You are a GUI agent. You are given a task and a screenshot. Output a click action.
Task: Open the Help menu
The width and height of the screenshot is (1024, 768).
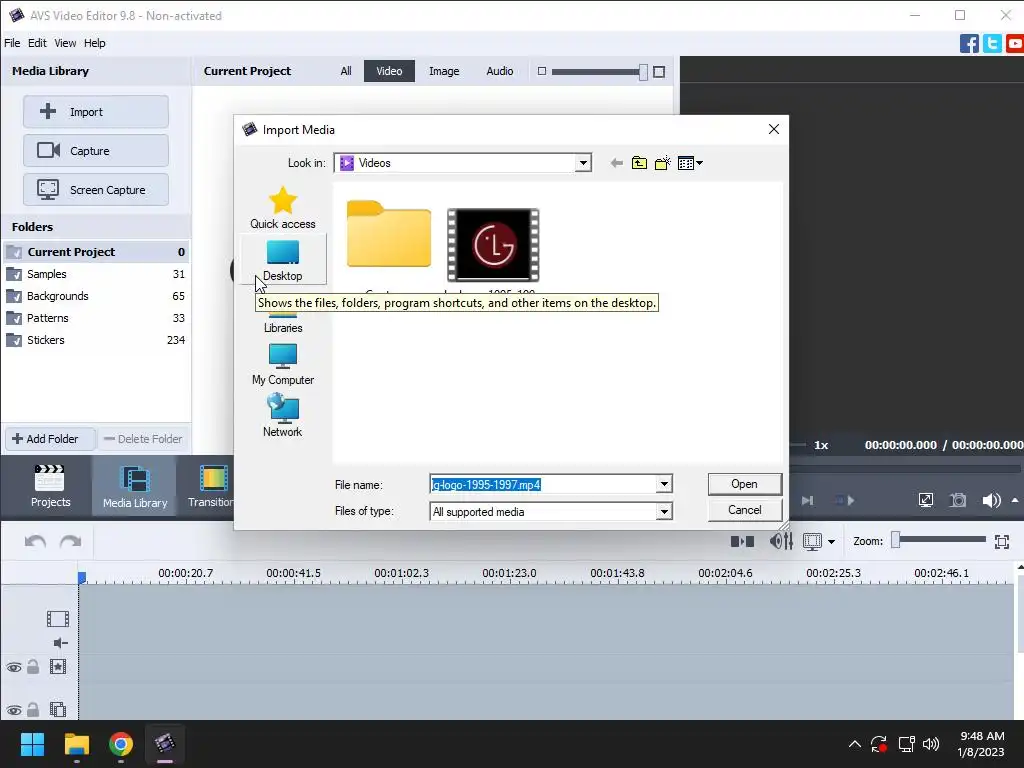pyautogui.click(x=94, y=43)
